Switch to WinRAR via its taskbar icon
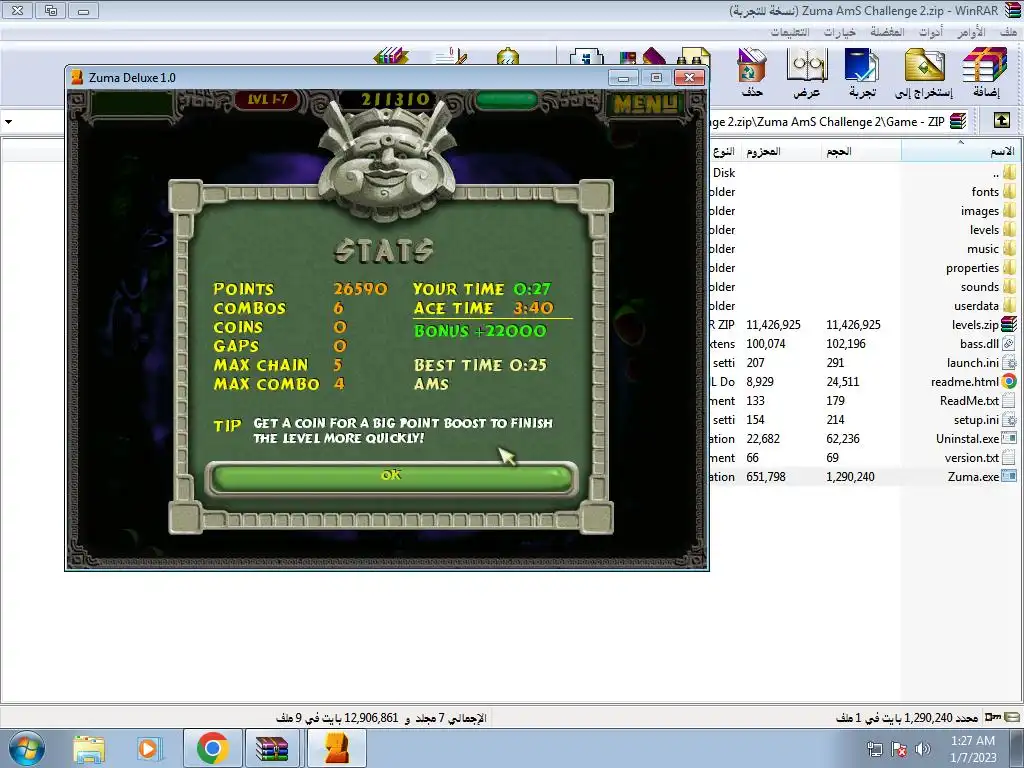 [x=272, y=749]
